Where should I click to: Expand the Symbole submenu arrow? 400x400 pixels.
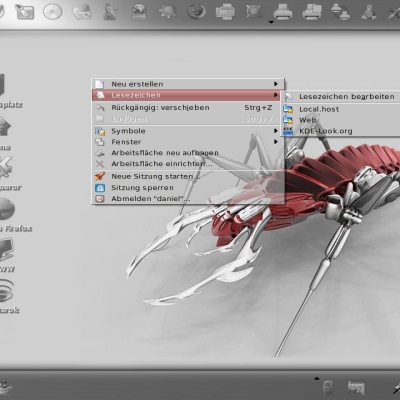tap(276, 131)
